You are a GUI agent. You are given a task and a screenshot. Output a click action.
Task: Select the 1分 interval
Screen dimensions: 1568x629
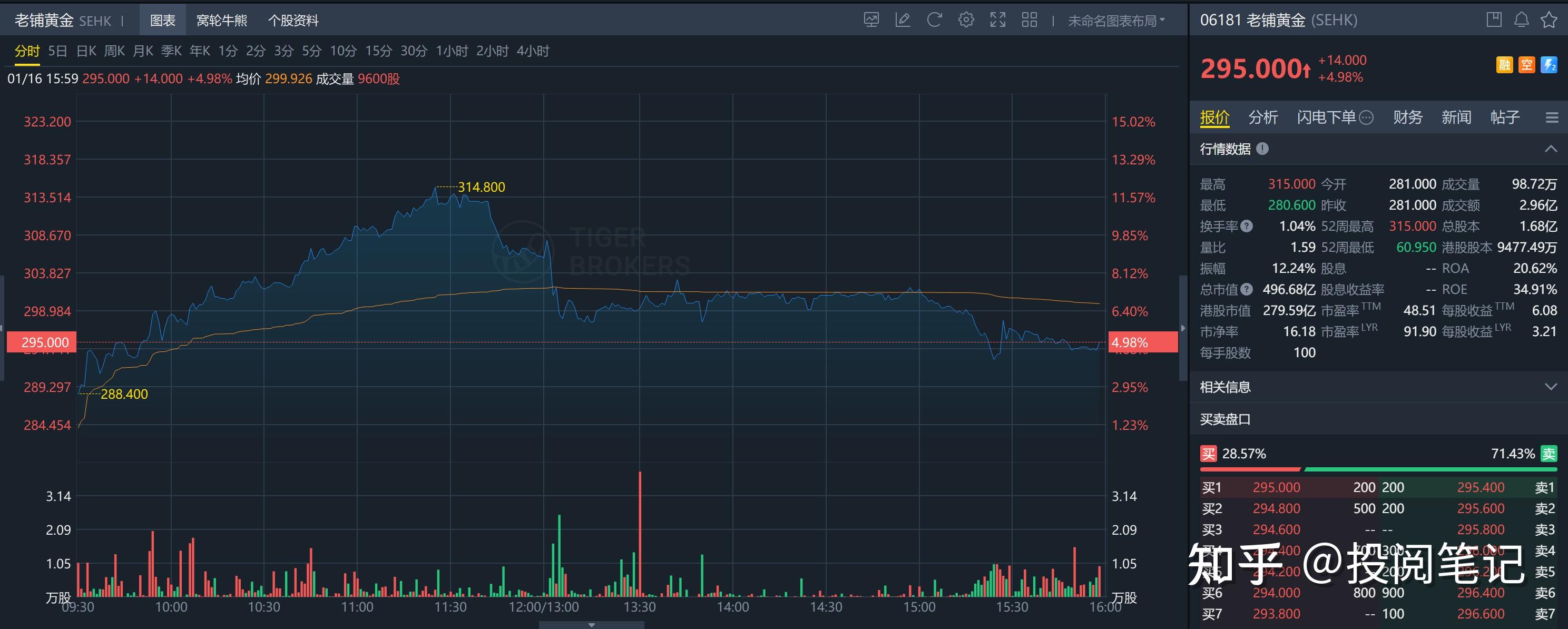[228, 51]
